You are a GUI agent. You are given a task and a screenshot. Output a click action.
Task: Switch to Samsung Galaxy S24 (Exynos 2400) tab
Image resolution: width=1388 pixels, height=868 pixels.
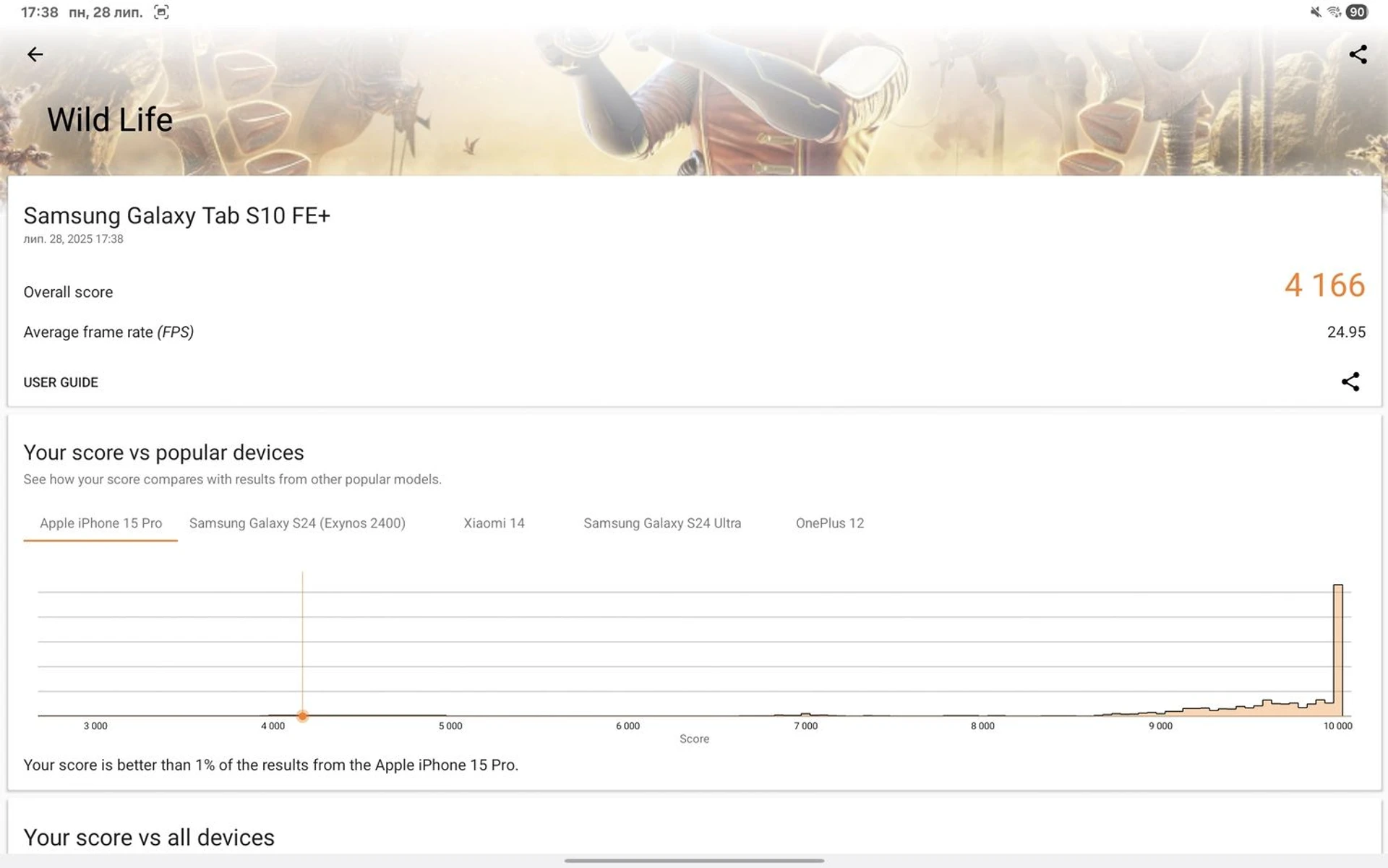pyautogui.click(x=297, y=523)
